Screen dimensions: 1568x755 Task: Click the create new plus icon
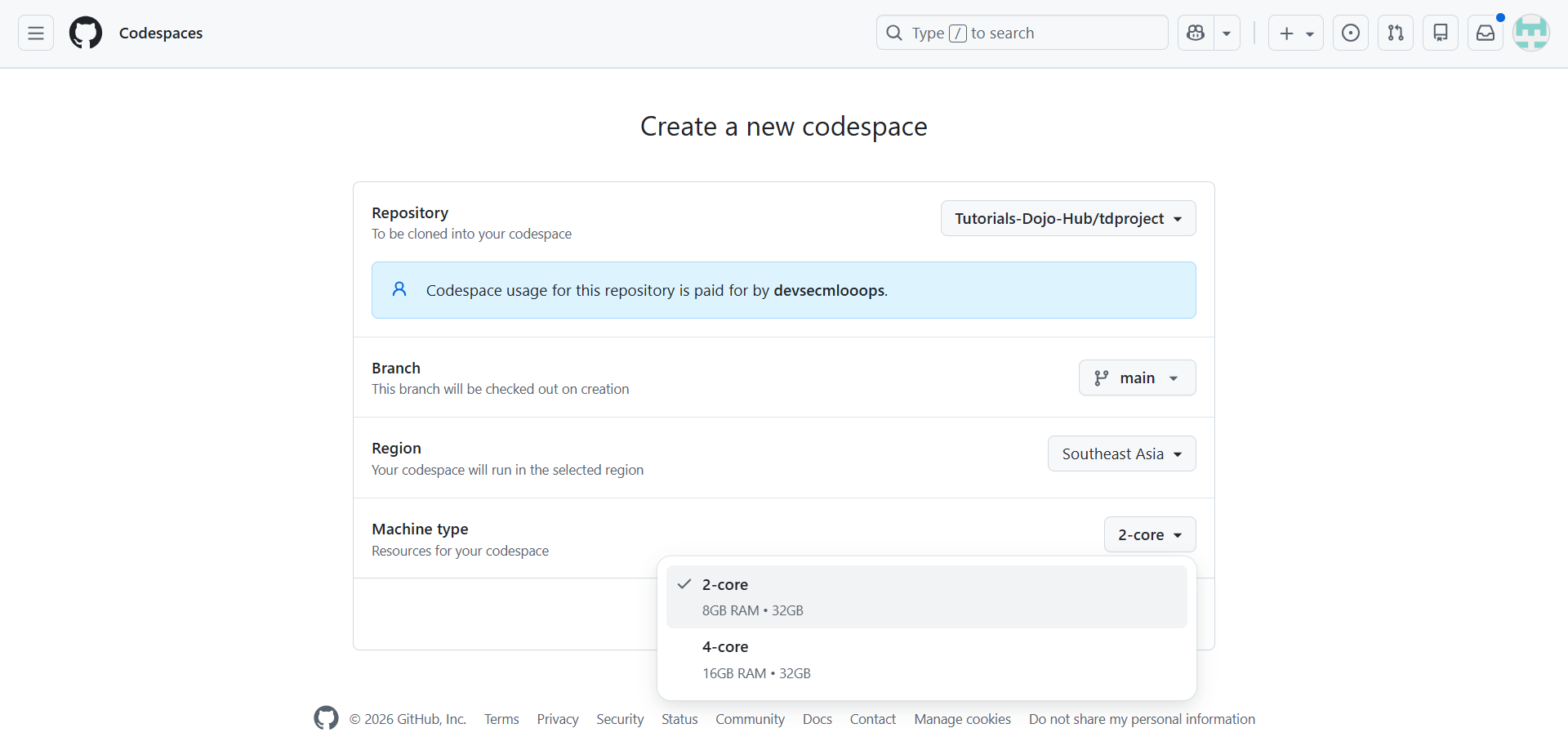pos(1287,33)
